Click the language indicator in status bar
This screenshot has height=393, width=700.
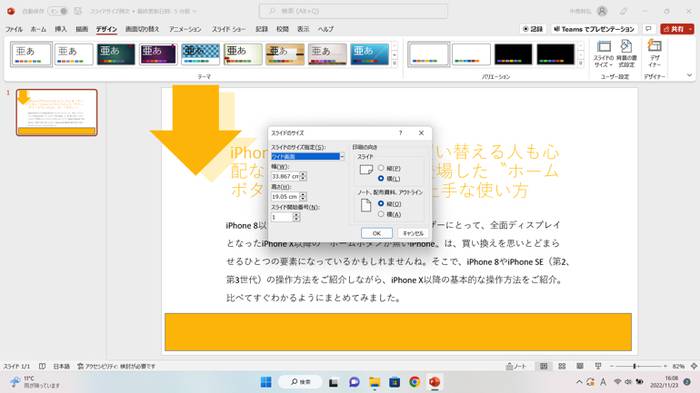click(x=62, y=366)
